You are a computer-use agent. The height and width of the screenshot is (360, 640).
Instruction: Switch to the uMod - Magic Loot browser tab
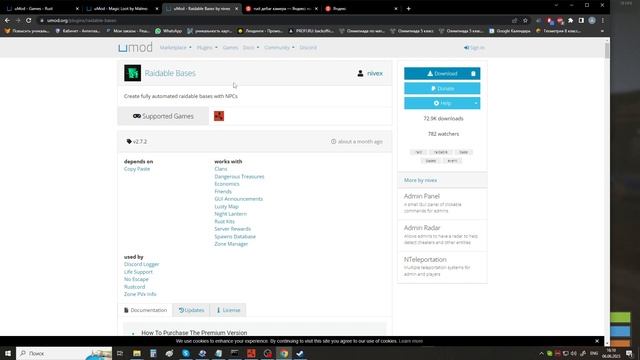click(122, 9)
